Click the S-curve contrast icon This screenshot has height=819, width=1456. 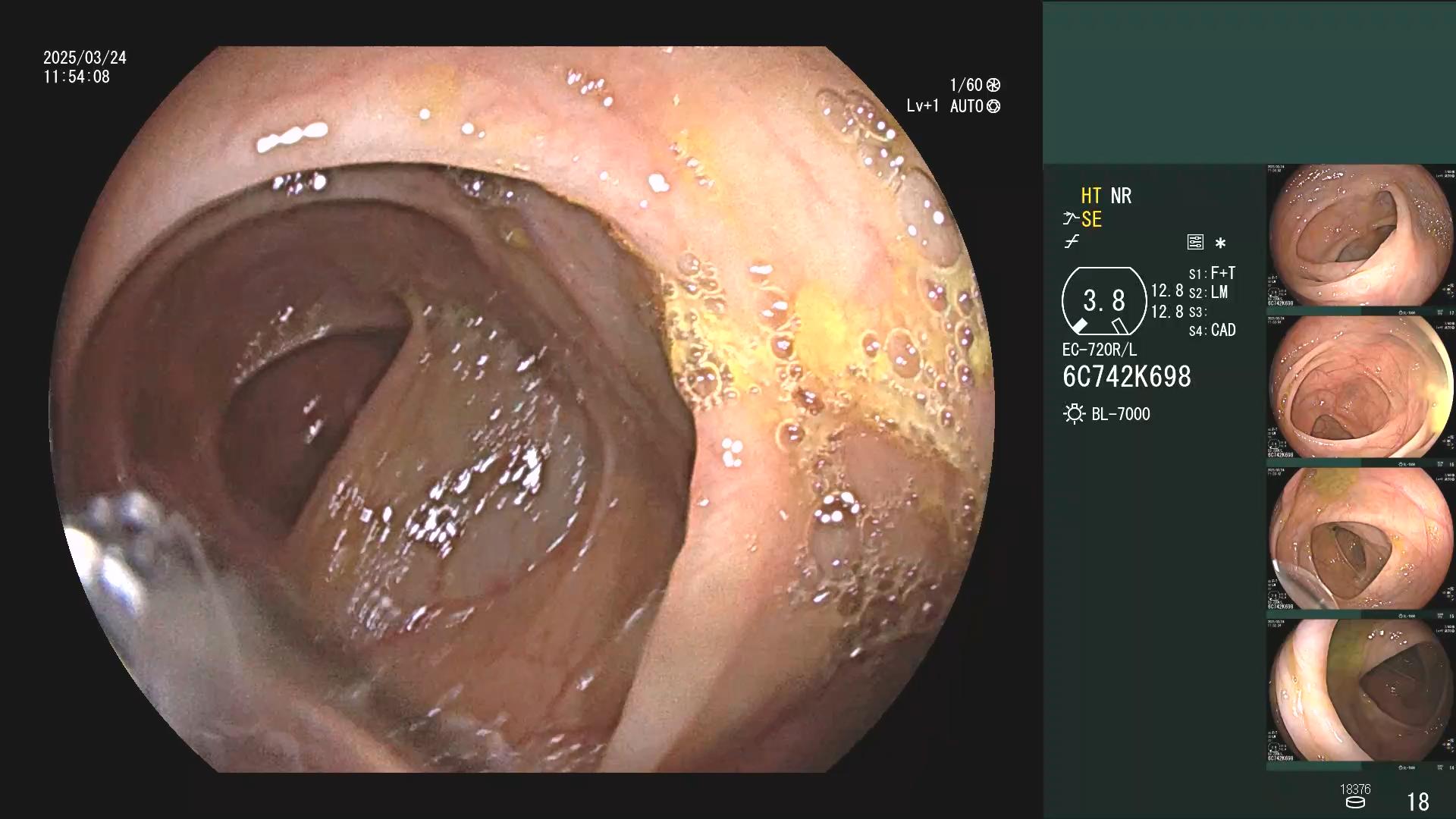click(x=1072, y=242)
